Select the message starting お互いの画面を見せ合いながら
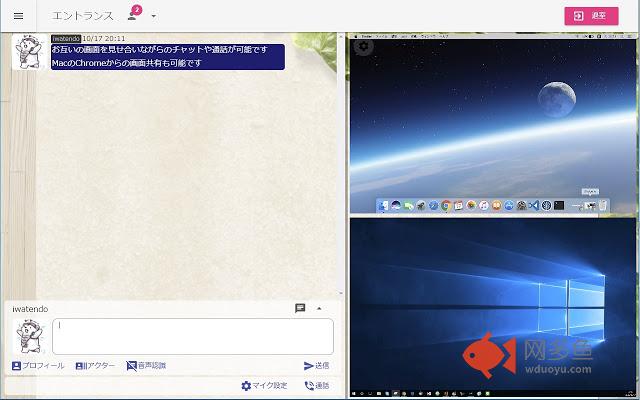The width and height of the screenshot is (640, 400). 168,57
